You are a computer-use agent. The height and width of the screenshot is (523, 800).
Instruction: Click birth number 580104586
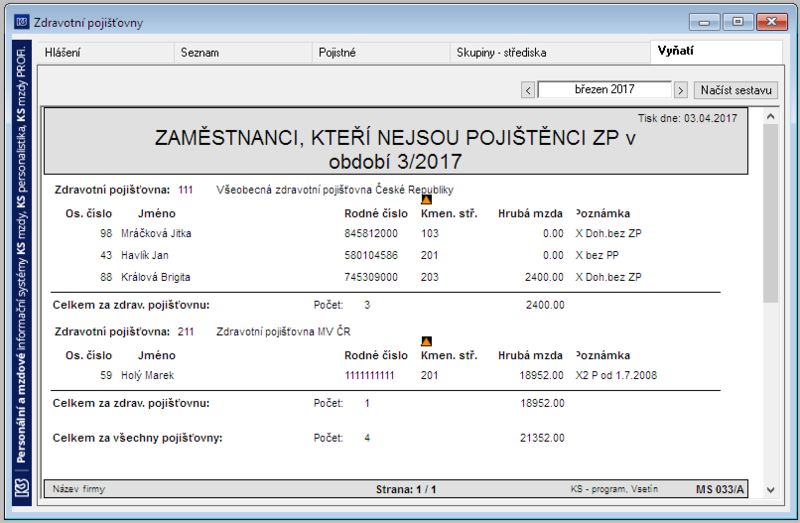(371, 255)
